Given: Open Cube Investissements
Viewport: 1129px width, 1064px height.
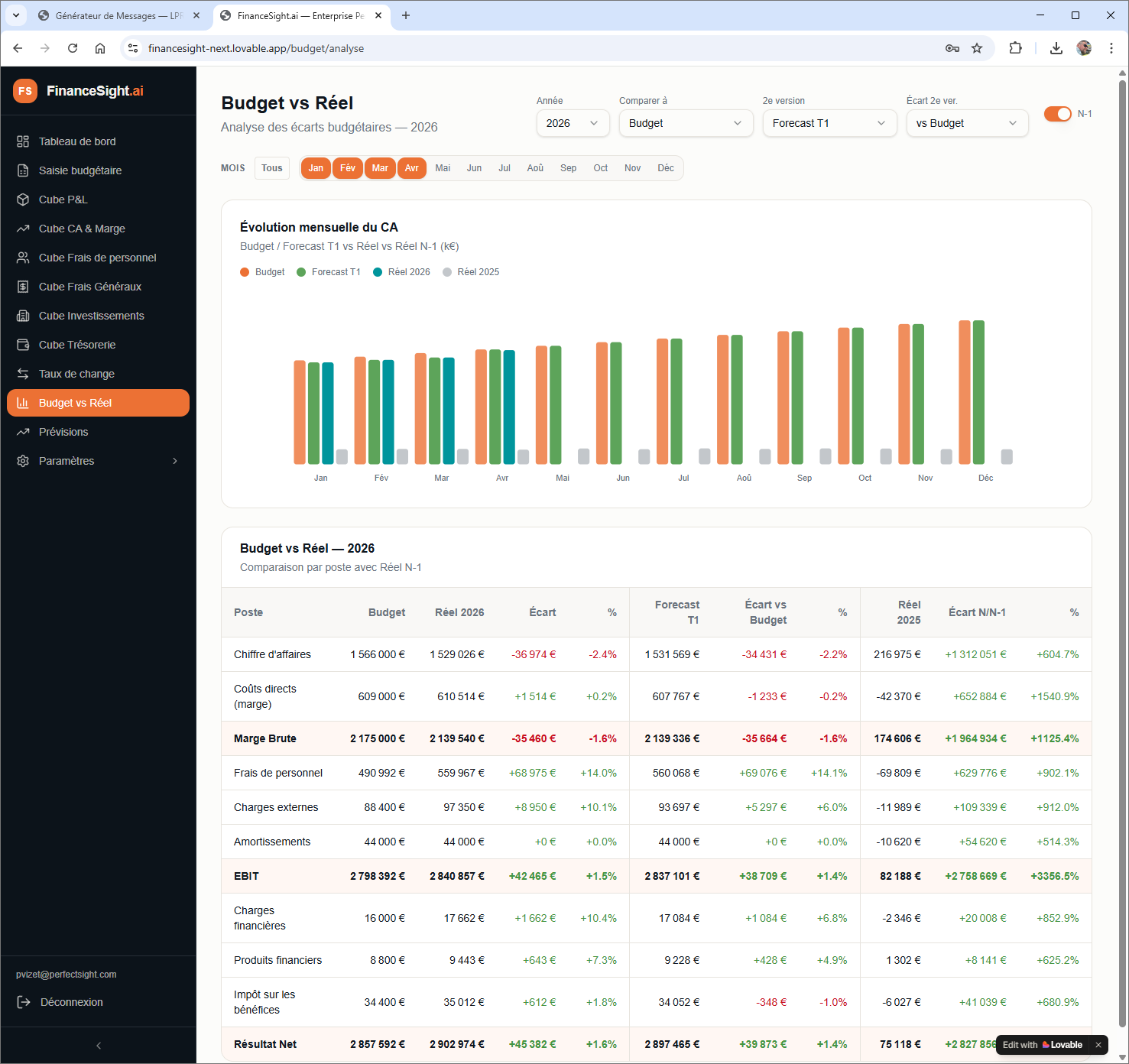Looking at the screenshot, I should (x=98, y=316).
